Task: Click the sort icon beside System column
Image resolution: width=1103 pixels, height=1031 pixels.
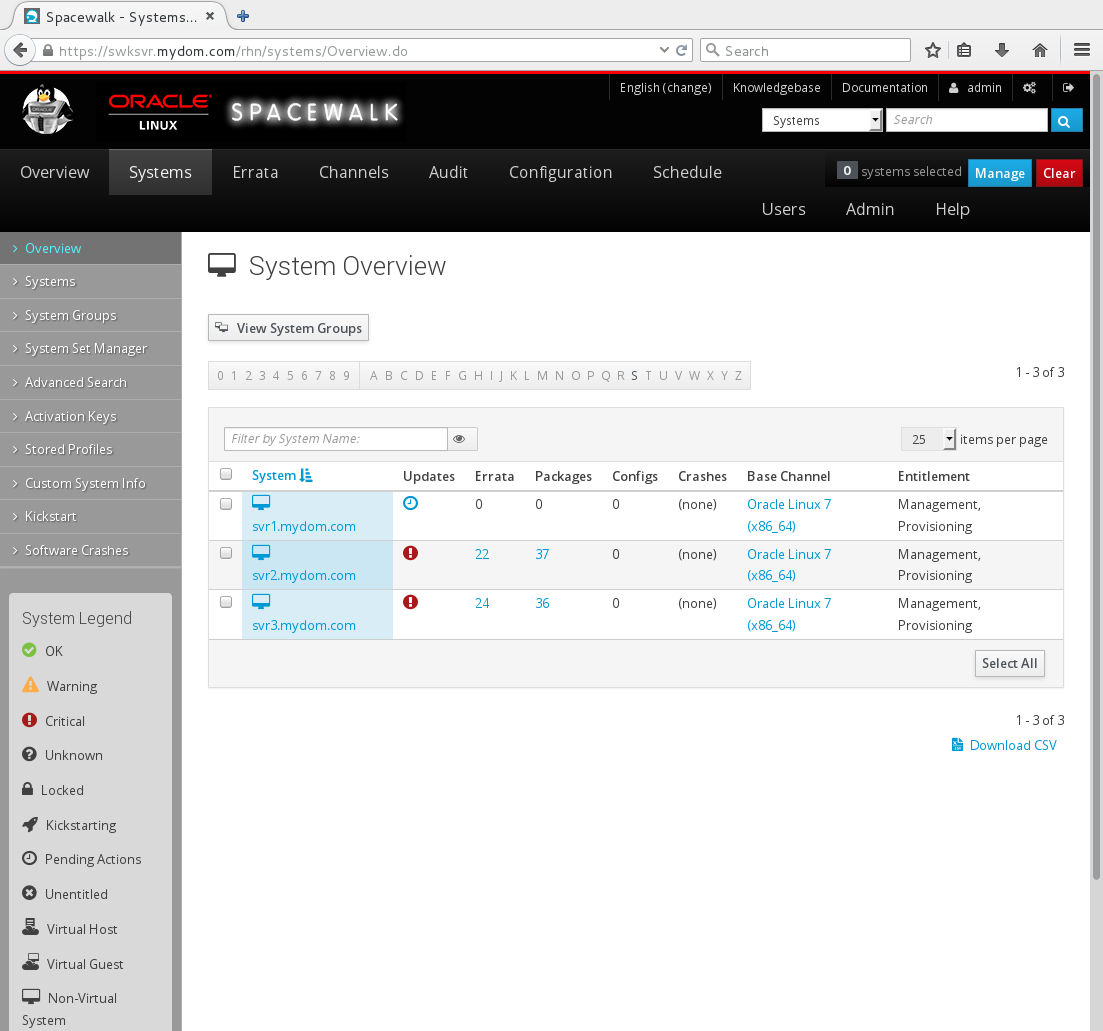Action: coord(306,475)
